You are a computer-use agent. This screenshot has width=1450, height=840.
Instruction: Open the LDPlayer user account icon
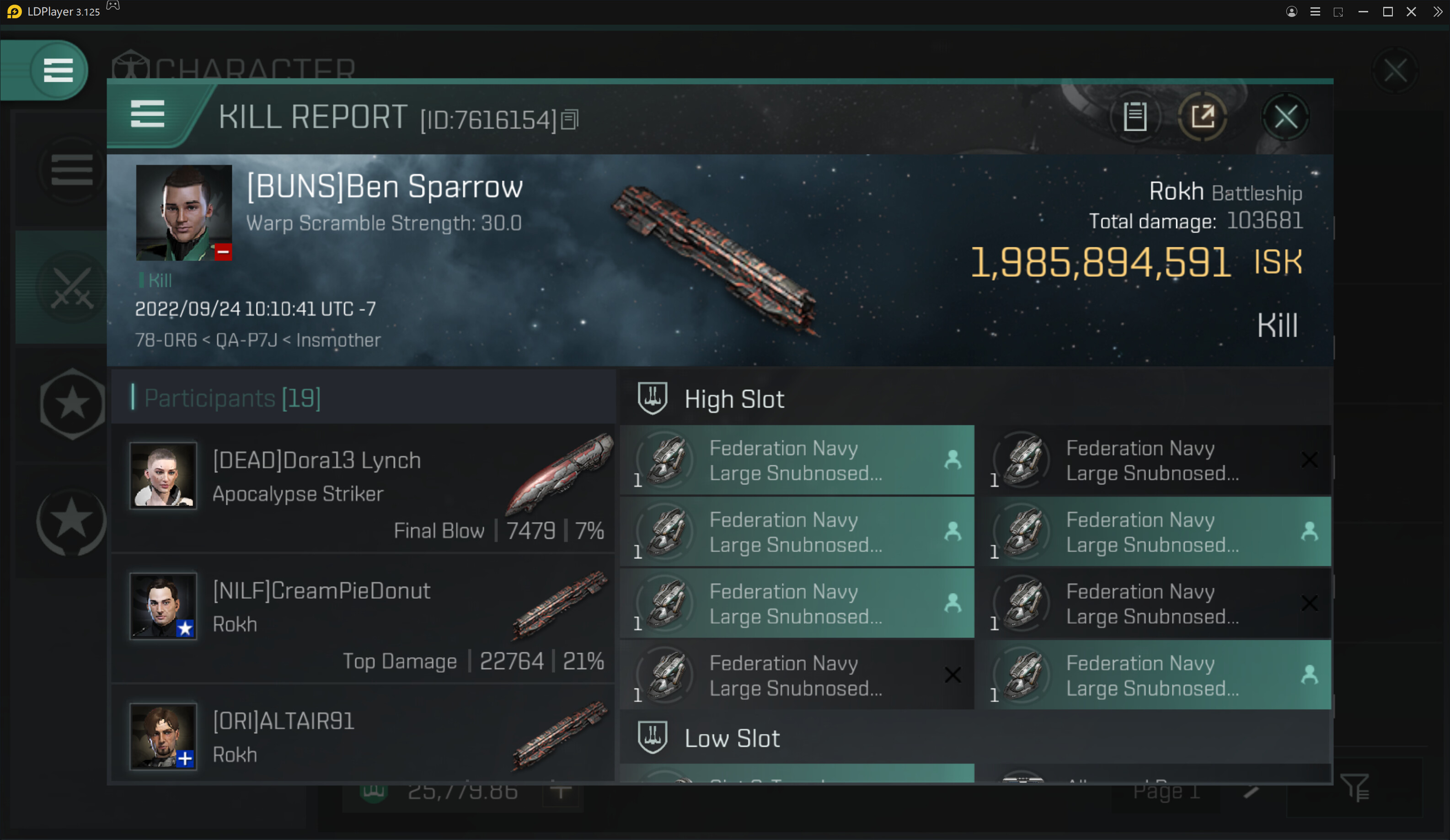coord(1291,11)
